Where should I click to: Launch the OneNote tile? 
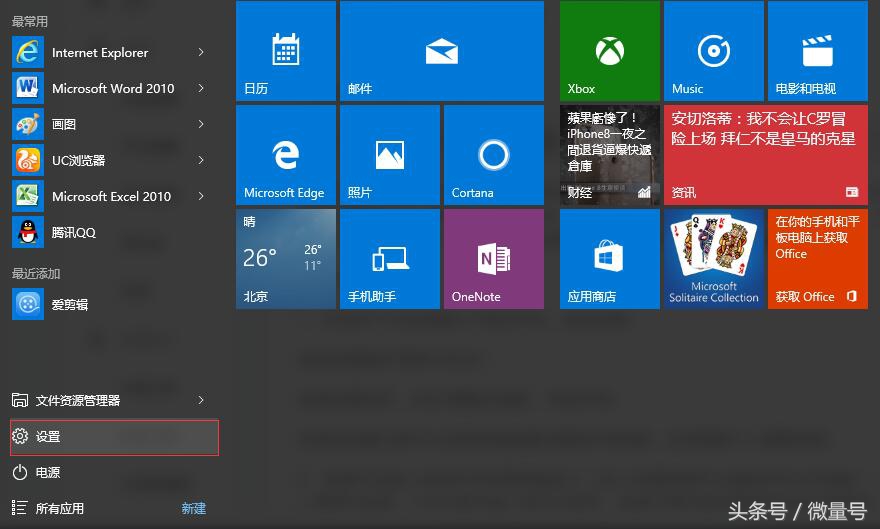(493, 259)
